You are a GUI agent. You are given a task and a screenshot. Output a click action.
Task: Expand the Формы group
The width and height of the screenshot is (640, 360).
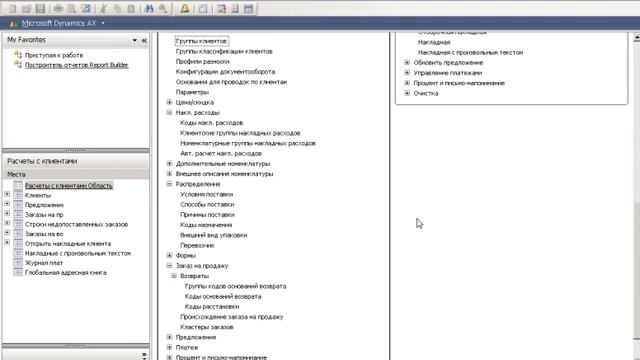(169, 255)
